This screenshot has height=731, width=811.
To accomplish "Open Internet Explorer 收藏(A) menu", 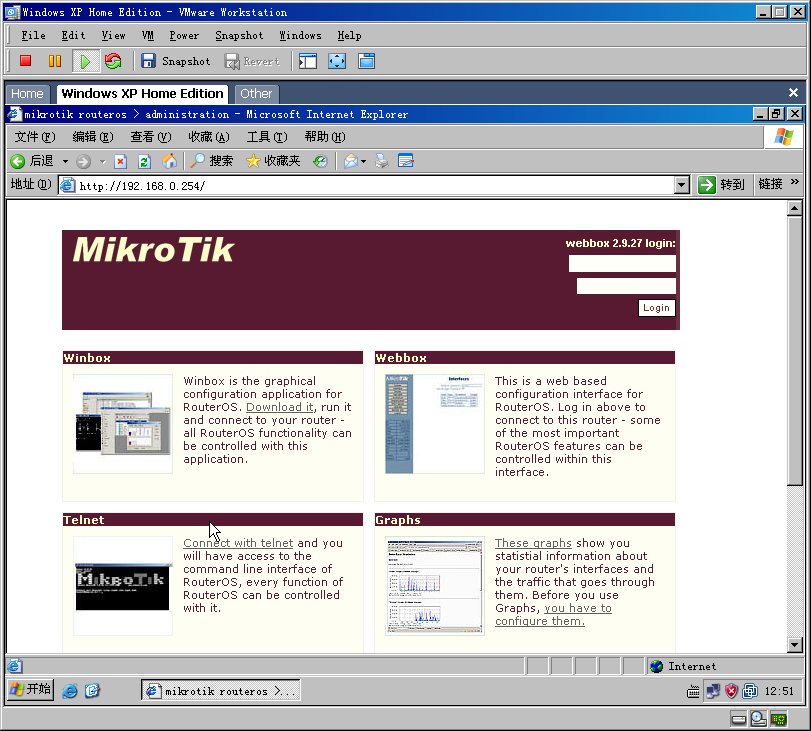I will point(208,137).
